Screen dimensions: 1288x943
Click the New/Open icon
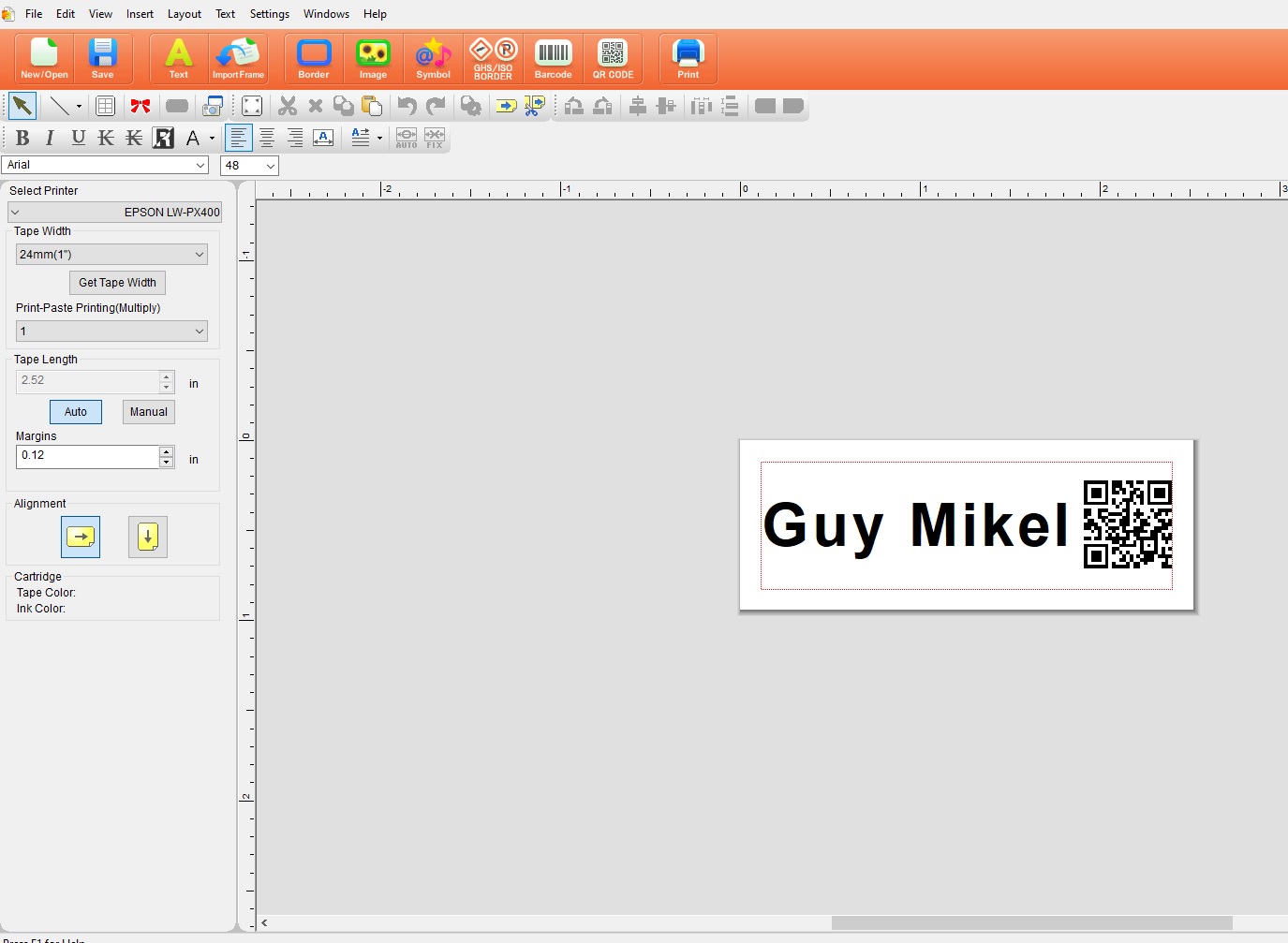[44, 59]
